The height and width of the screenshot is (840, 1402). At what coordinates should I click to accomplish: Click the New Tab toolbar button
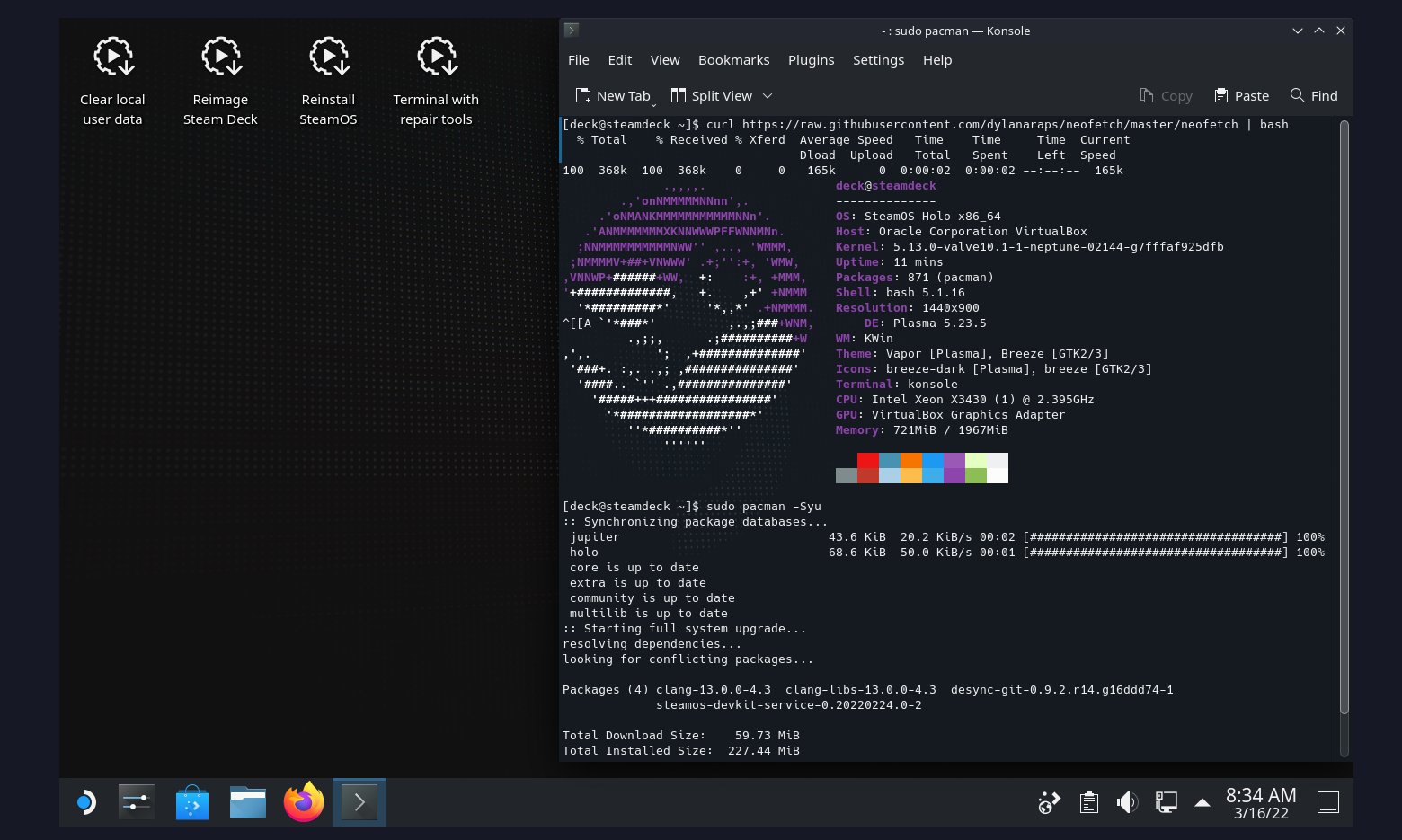coord(615,96)
